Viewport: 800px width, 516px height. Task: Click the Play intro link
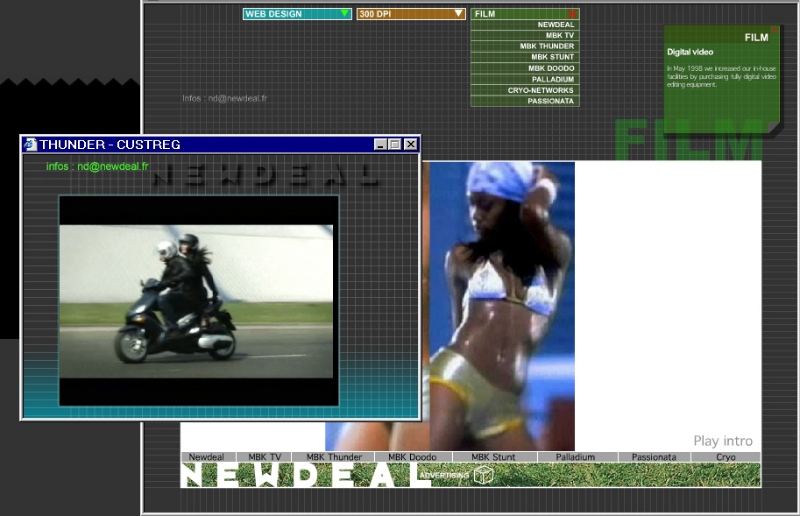(722, 440)
